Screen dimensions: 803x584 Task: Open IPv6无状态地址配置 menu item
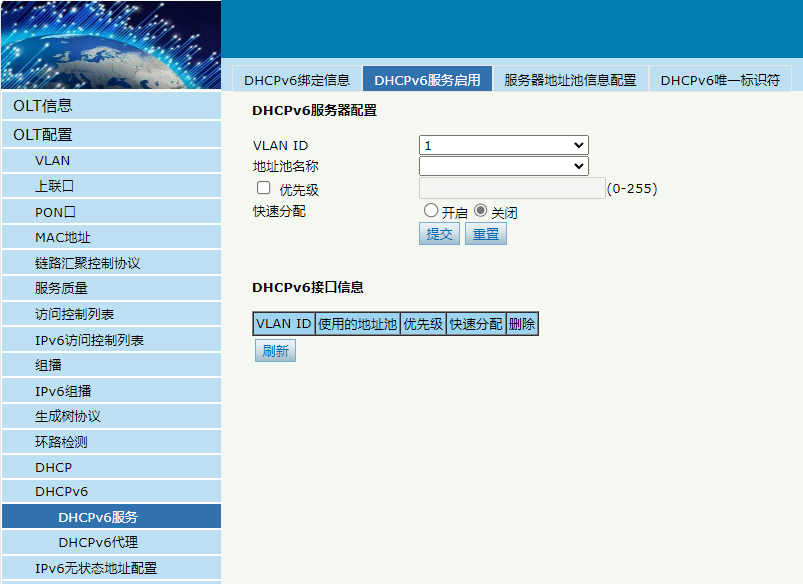pyautogui.click(x=112, y=568)
